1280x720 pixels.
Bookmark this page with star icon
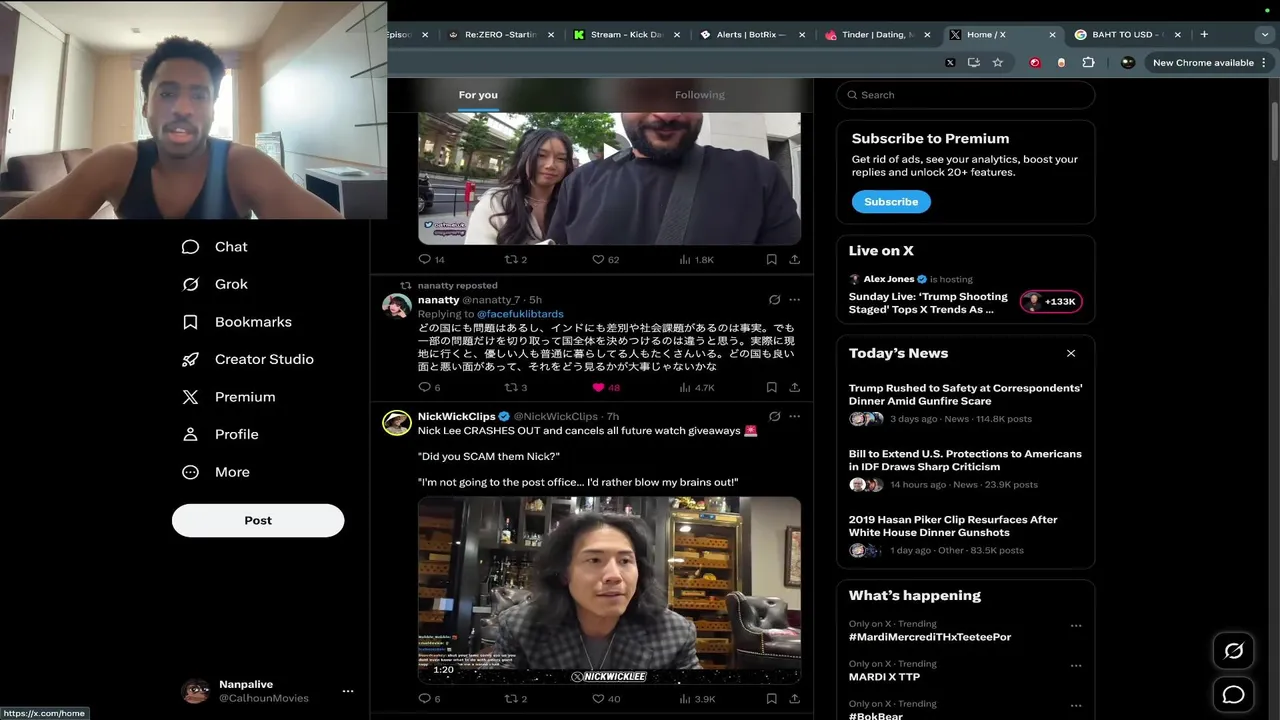click(x=998, y=62)
